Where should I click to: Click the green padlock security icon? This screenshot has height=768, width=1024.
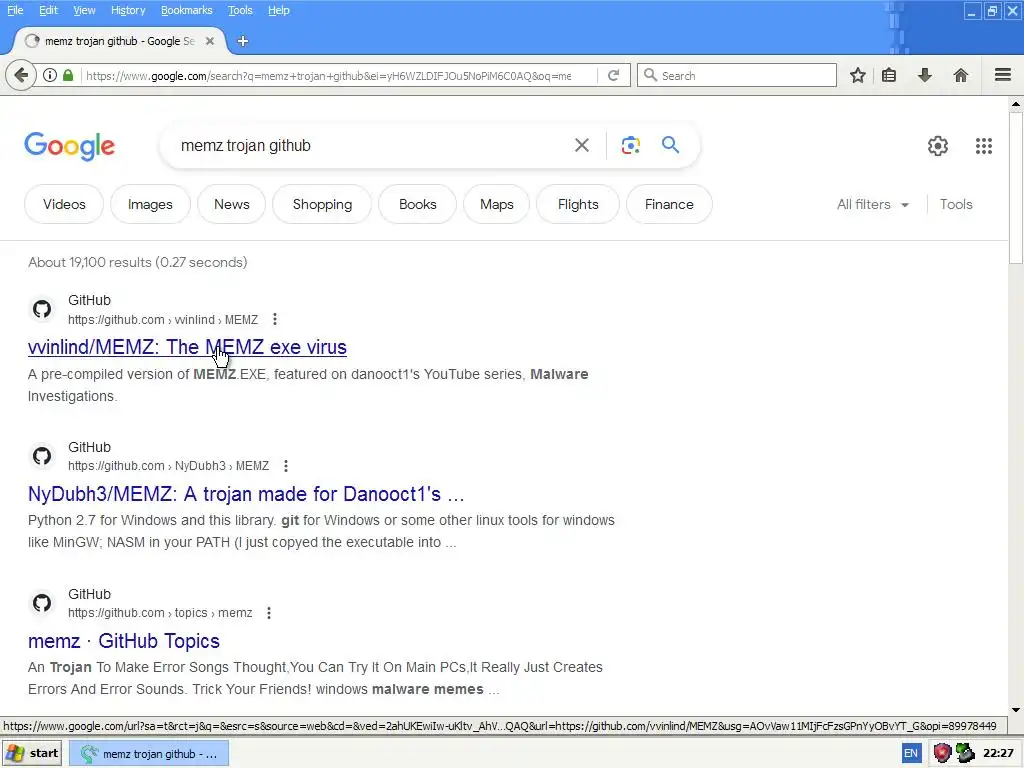[x=68, y=75]
